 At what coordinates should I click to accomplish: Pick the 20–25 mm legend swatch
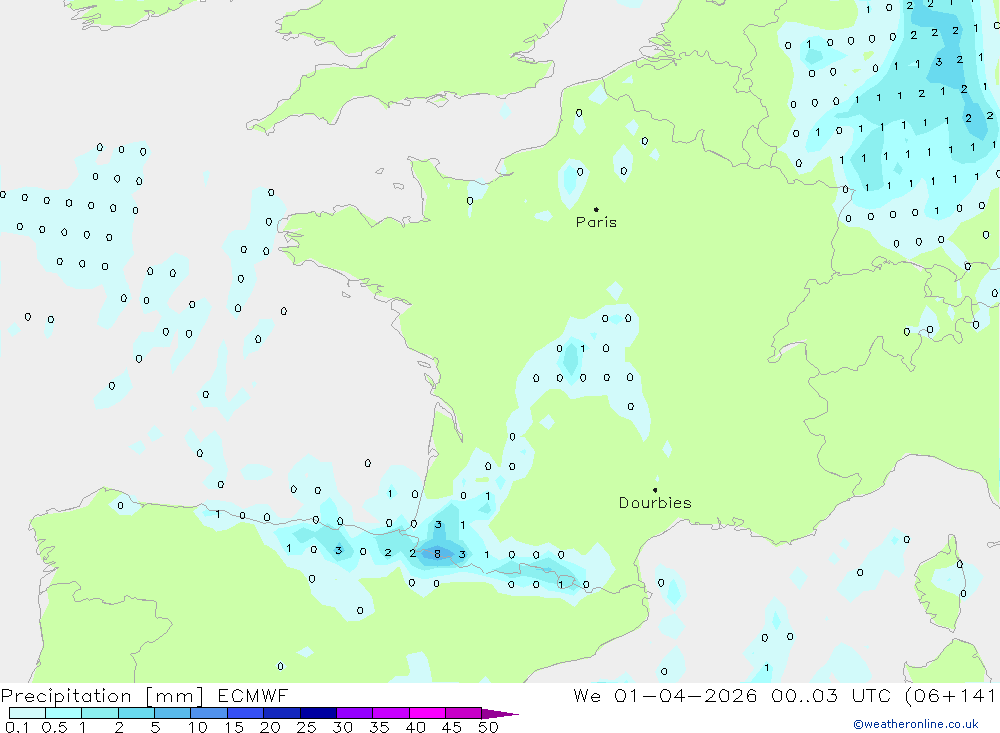coord(281,713)
